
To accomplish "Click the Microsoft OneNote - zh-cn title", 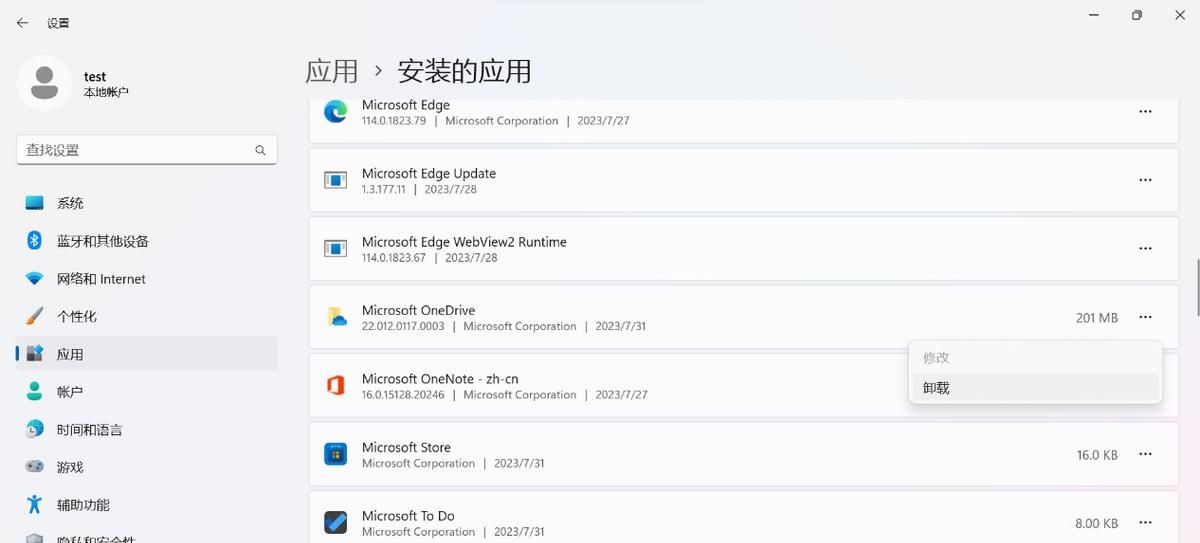I will [440, 379].
